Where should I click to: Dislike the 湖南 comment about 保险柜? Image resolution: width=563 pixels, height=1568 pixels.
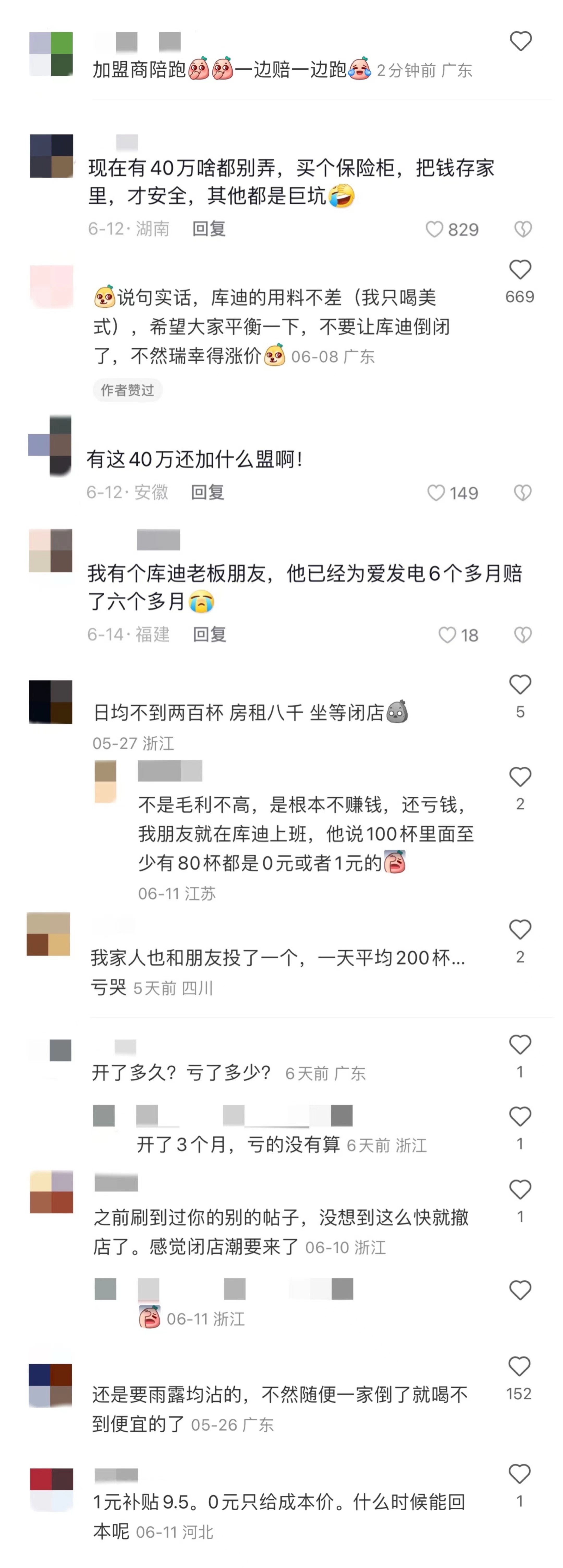(x=523, y=229)
